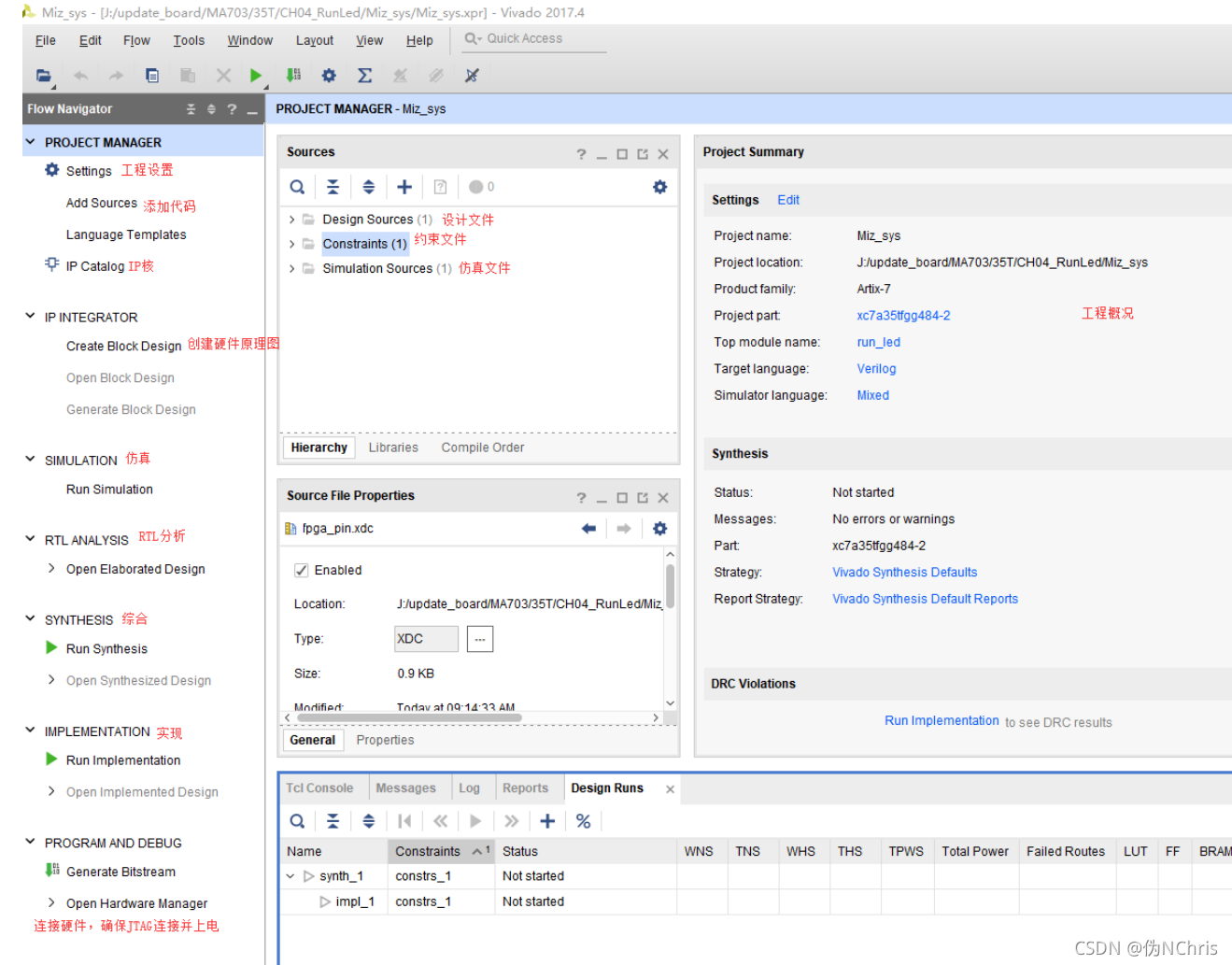Viewport: 1232px width, 965px height.
Task: Expand all in the Design Runs toolbar
Action: click(369, 821)
